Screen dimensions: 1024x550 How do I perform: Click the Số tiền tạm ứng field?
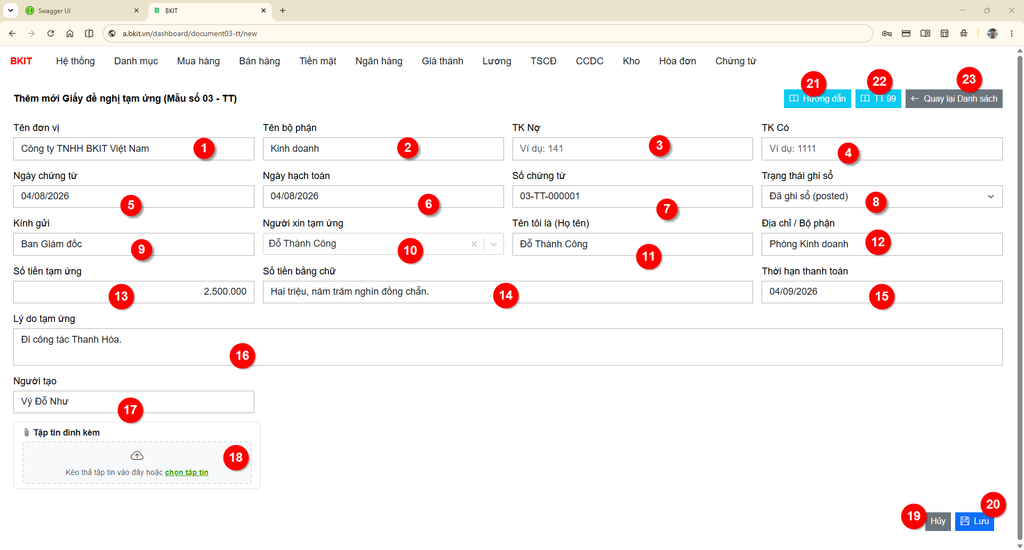(x=134, y=292)
